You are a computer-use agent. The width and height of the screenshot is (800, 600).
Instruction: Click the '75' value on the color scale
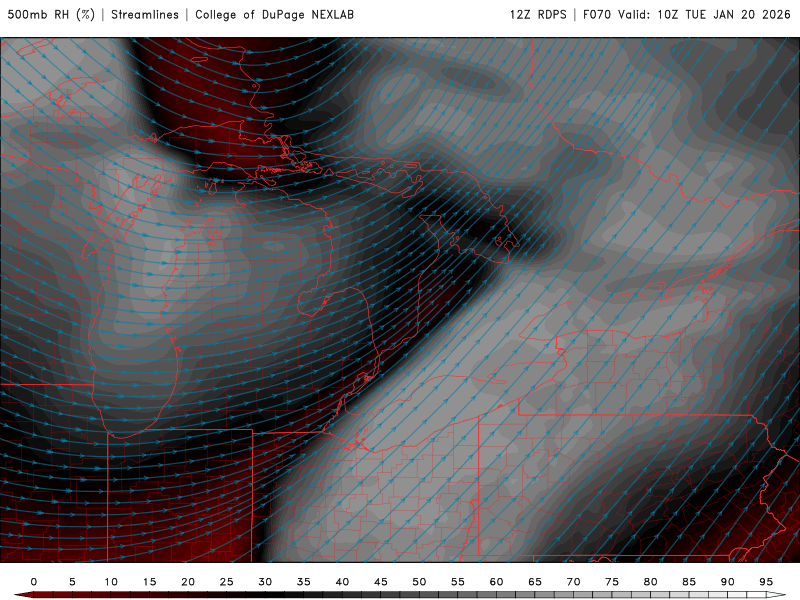(612, 582)
